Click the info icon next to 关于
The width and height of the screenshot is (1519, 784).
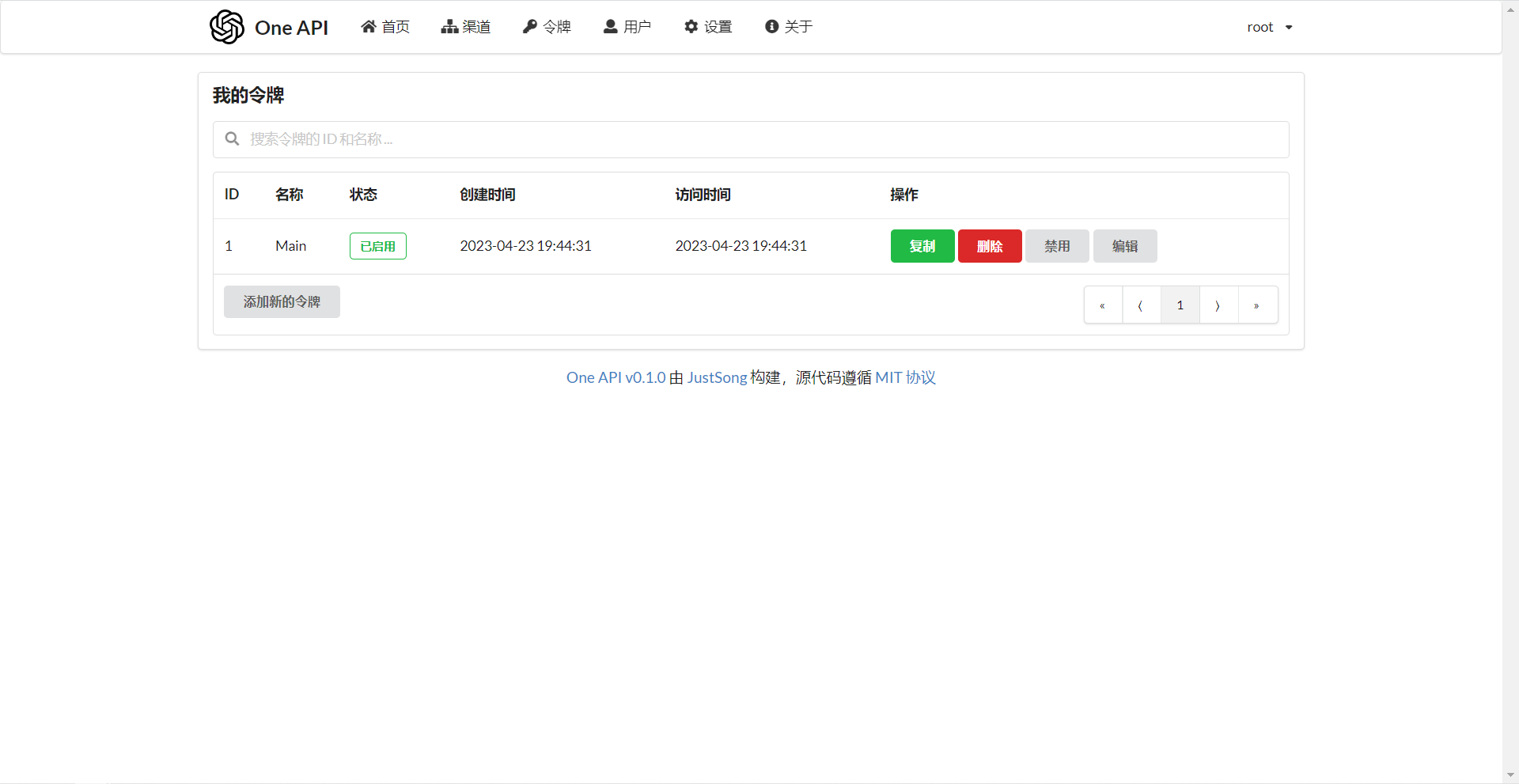click(771, 26)
